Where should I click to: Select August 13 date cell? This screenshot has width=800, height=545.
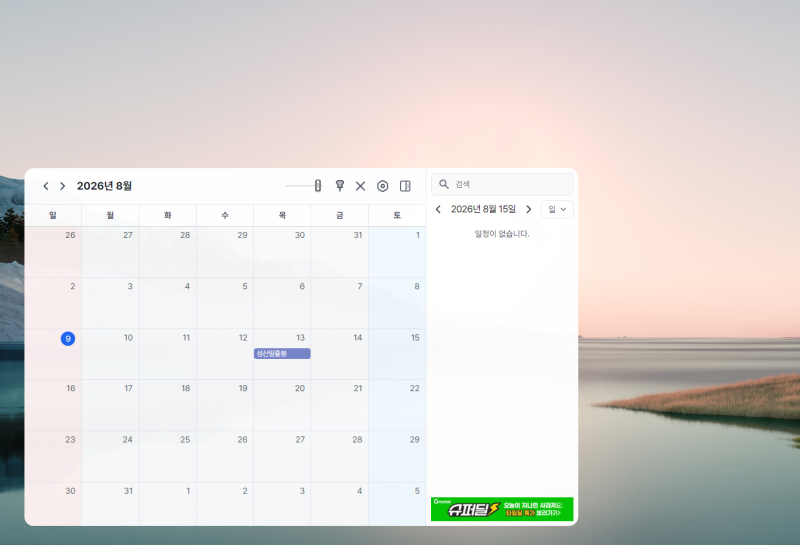tap(282, 354)
